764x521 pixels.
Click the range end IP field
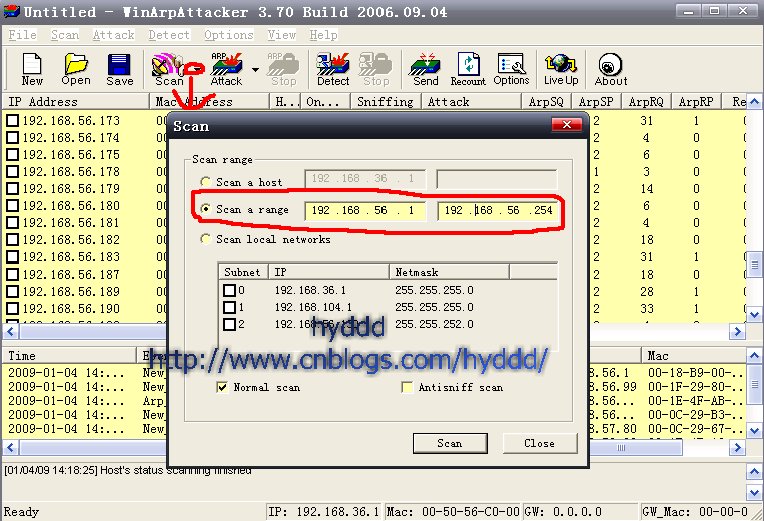pos(497,210)
